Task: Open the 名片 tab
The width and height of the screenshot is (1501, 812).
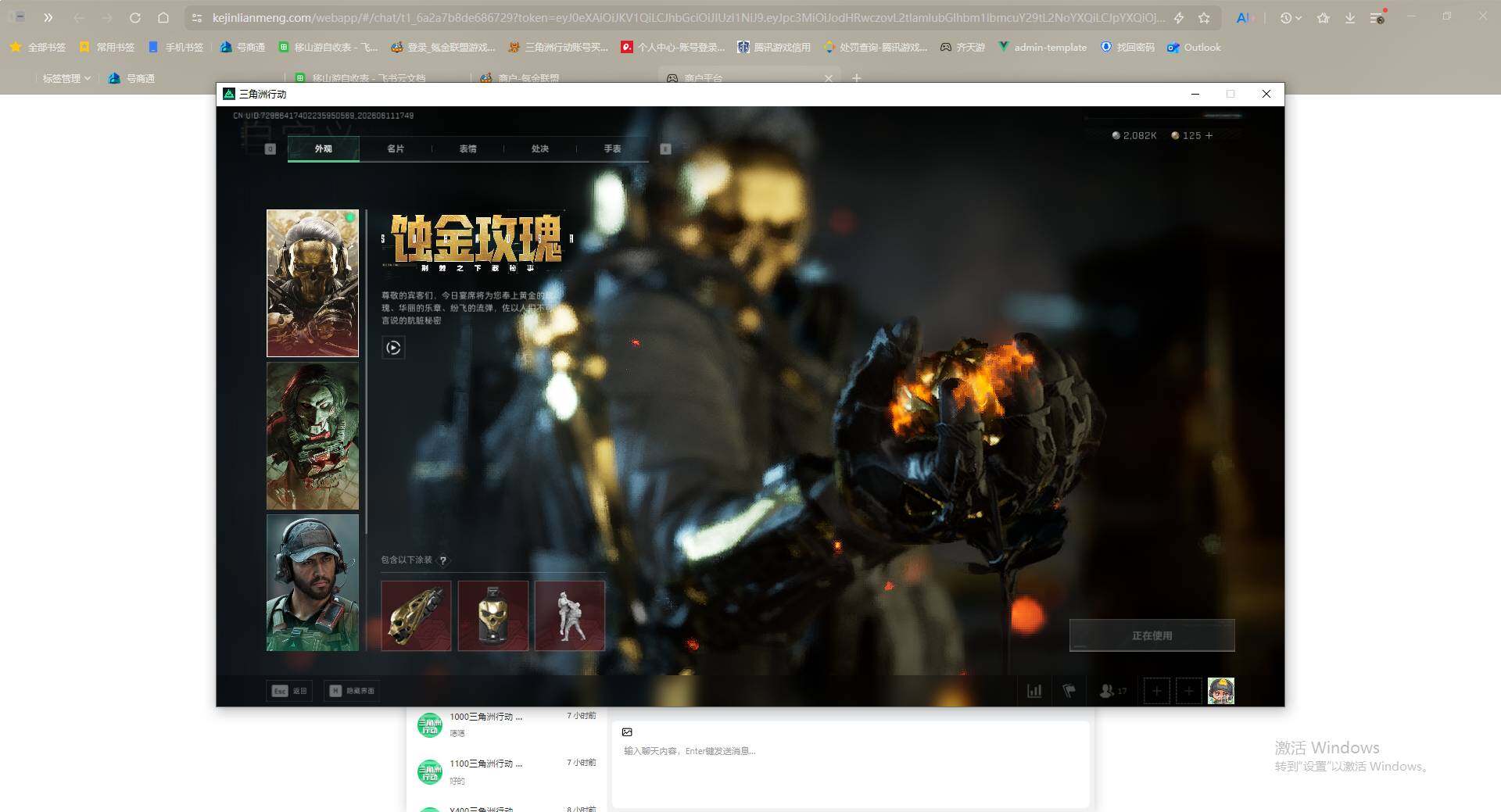Action: point(396,148)
